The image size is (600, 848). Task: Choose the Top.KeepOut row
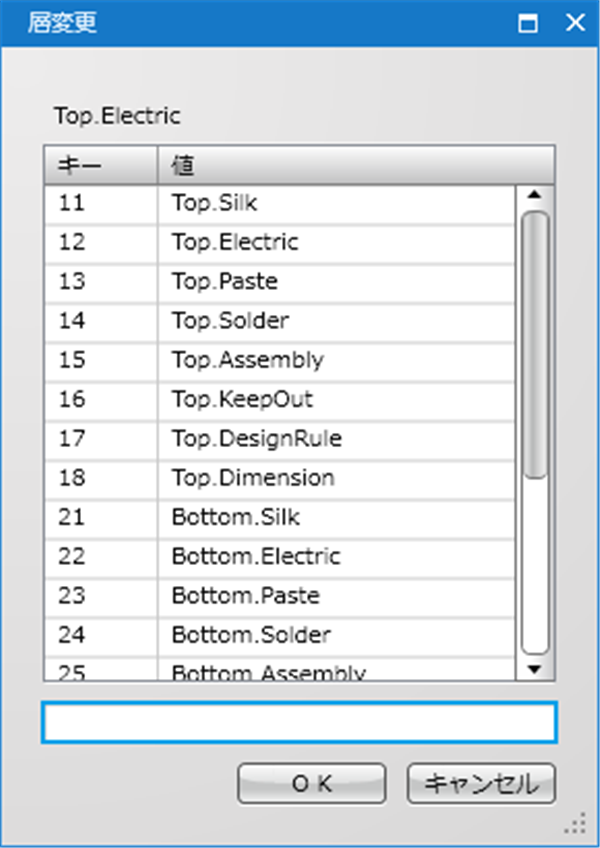(279, 400)
